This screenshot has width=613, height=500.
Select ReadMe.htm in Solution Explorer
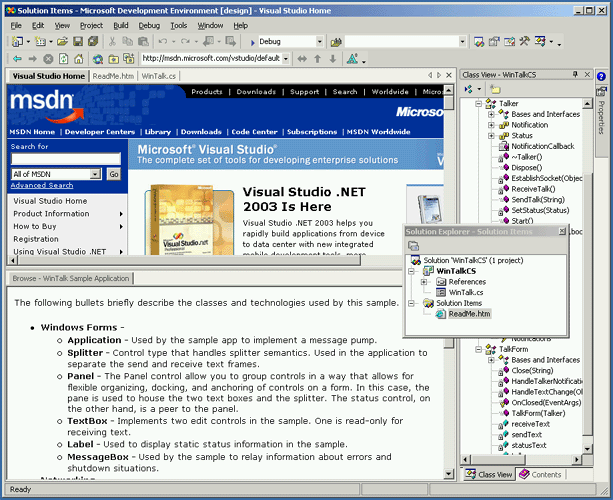point(469,314)
